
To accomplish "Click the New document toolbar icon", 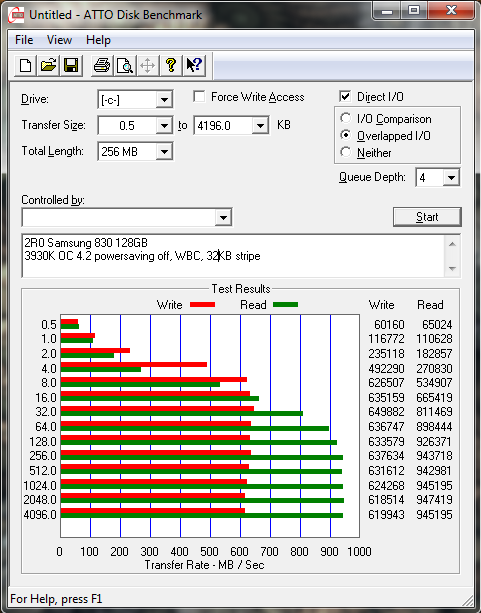I will click(x=25, y=65).
